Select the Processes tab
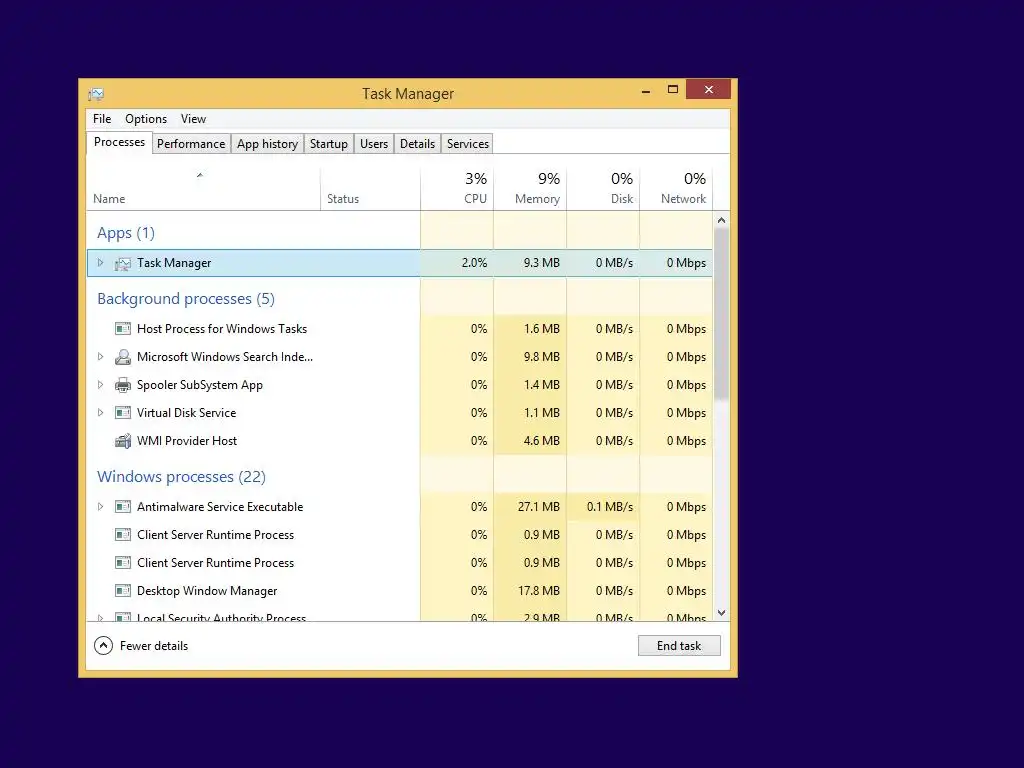The width and height of the screenshot is (1024, 768). [120, 142]
